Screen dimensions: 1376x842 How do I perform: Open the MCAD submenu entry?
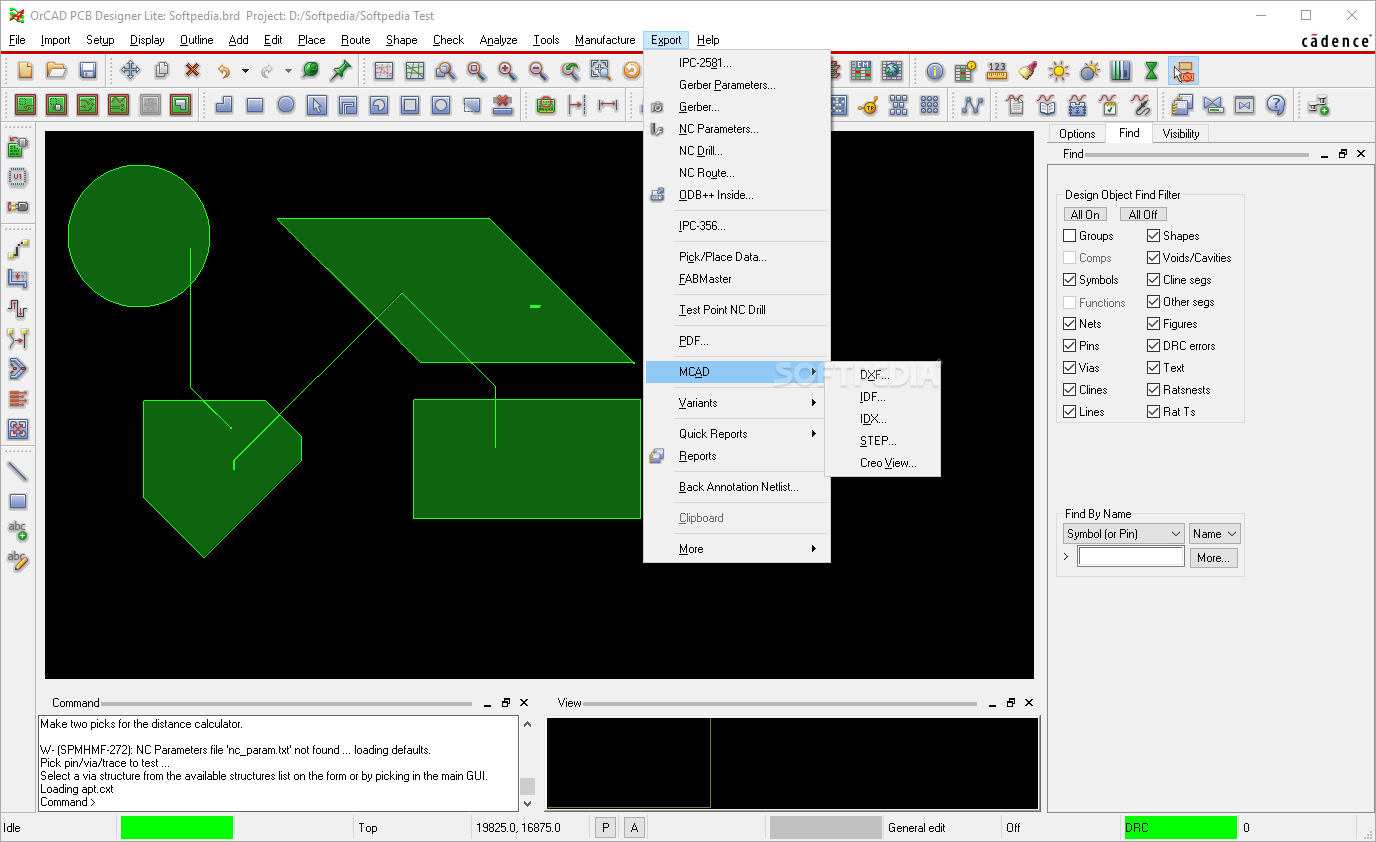pyautogui.click(x=737, y=372)
